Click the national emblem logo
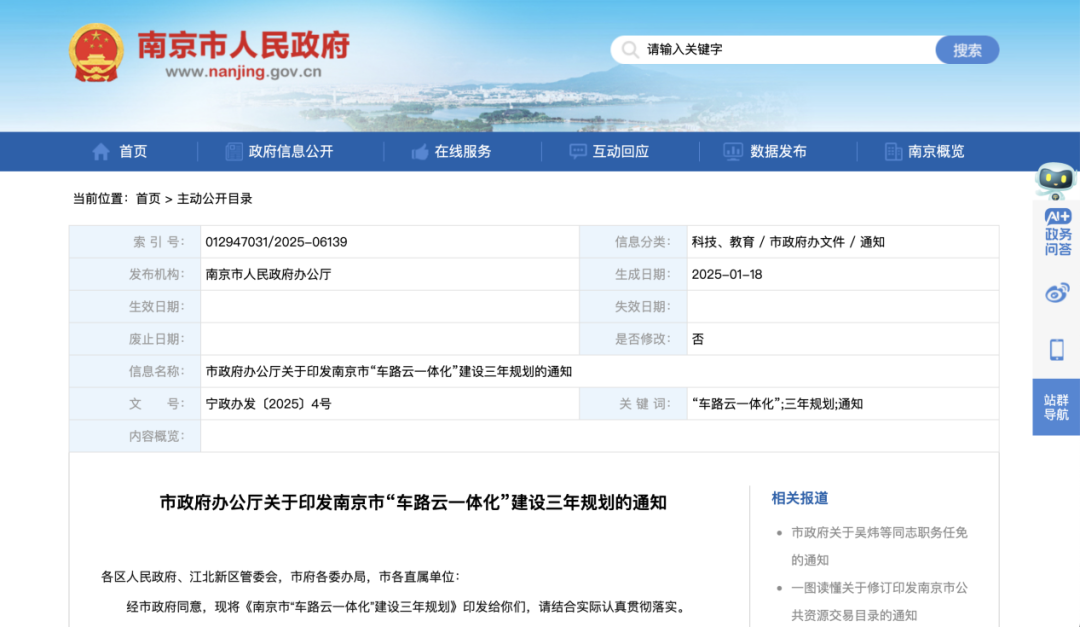 coord(97,52)
